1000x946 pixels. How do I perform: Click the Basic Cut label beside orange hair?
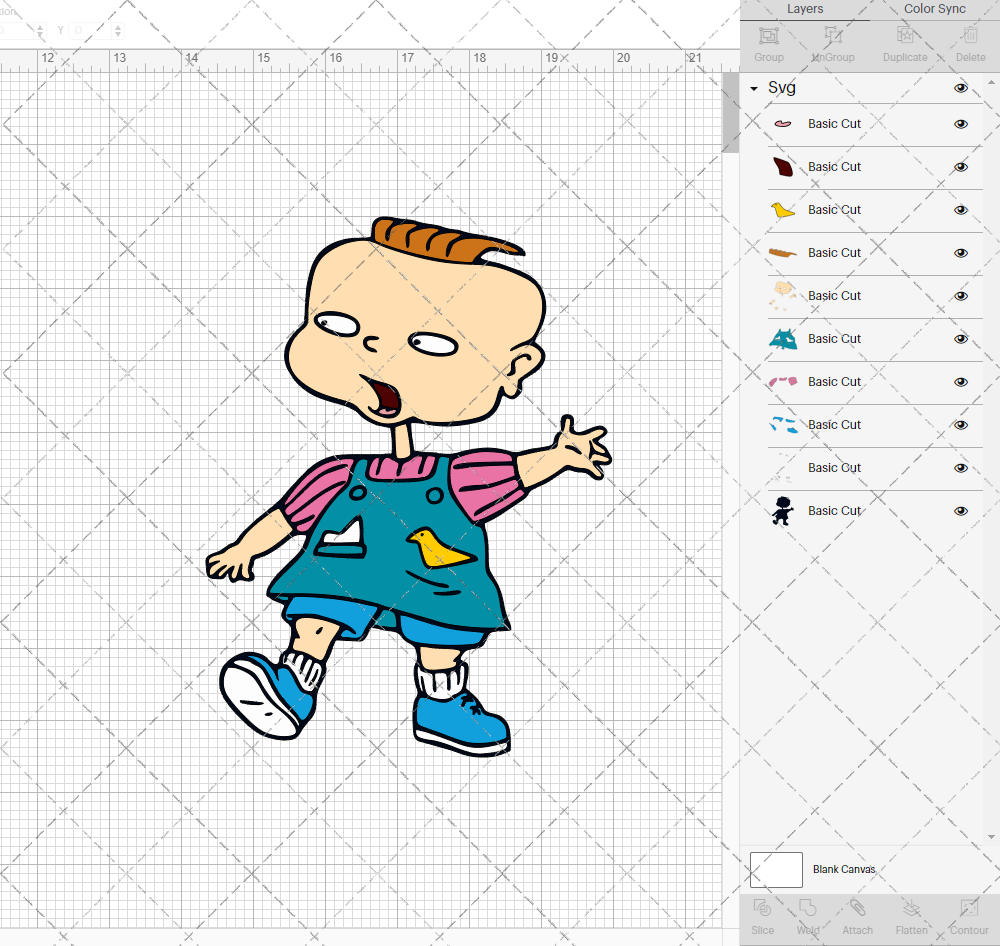[834, 253]
